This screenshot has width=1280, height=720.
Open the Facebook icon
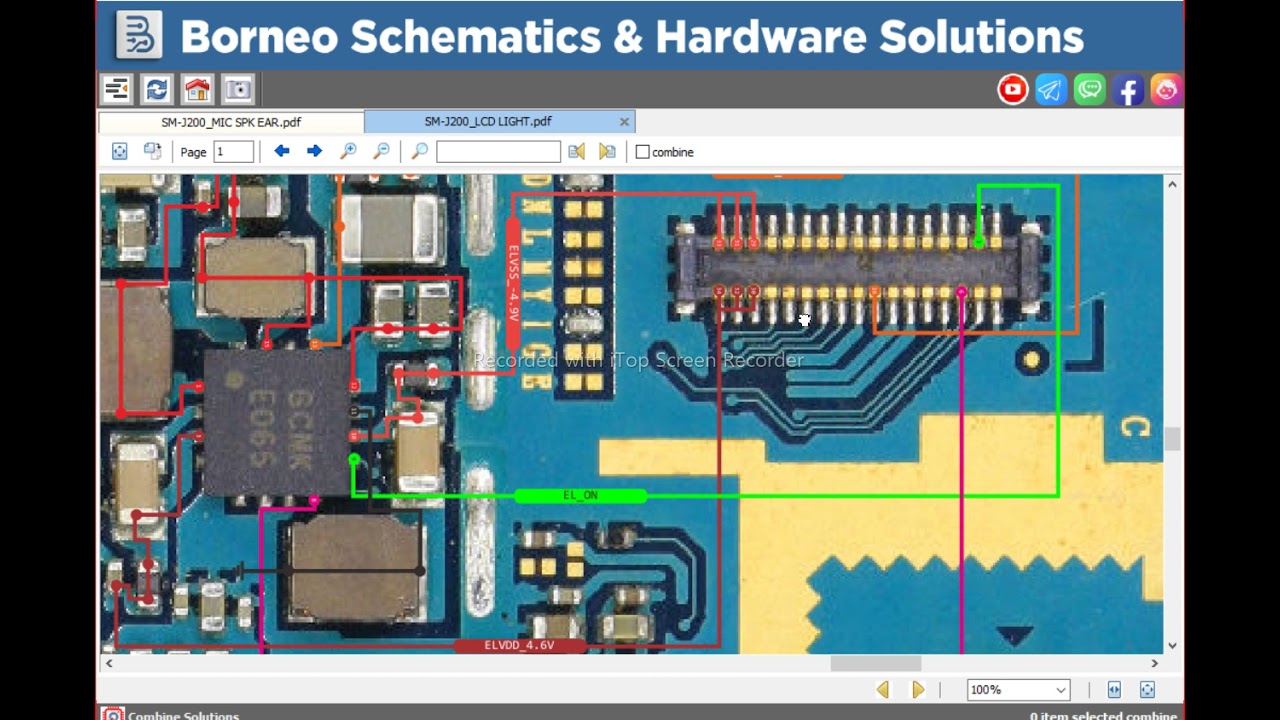point(1128,90)
